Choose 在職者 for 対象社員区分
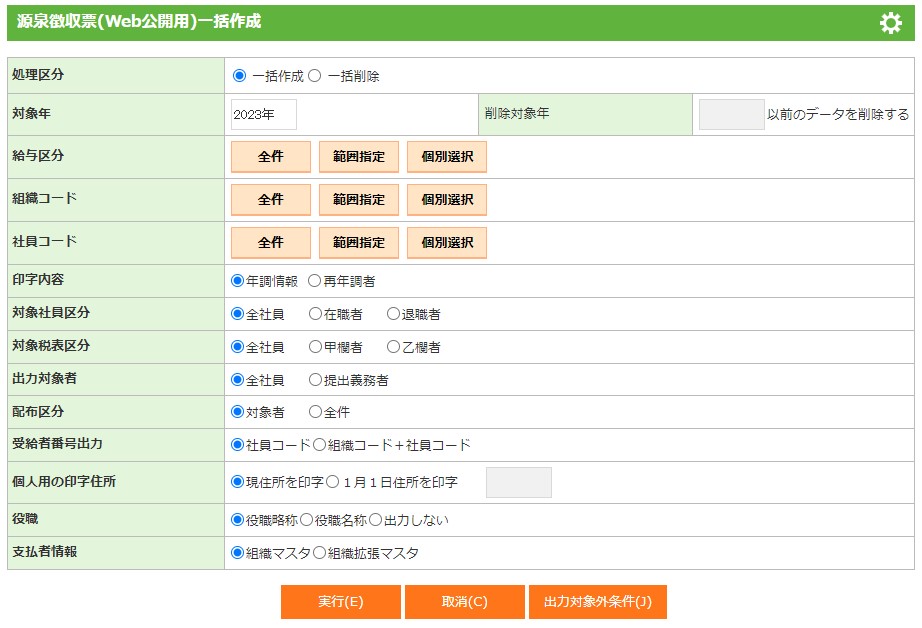922x628 pixels. coord(315,314)
